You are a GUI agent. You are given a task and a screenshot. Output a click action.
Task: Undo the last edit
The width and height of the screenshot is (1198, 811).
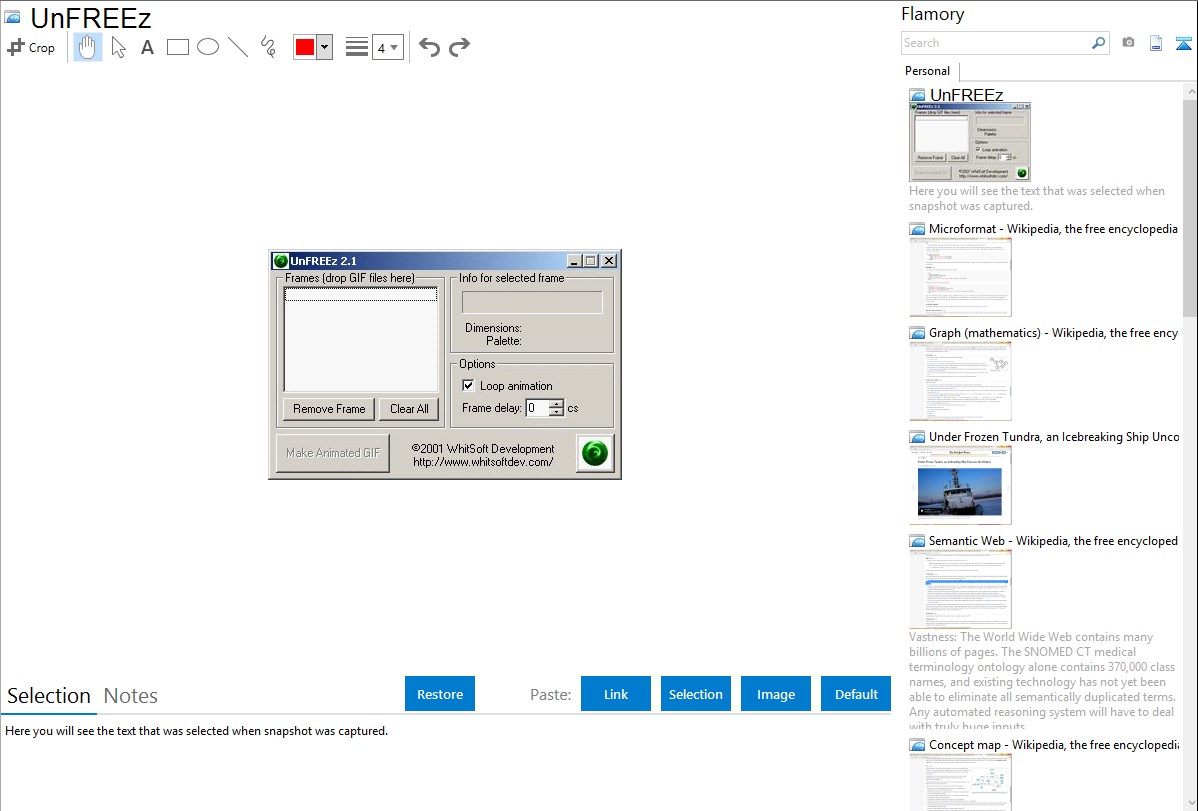429,47
